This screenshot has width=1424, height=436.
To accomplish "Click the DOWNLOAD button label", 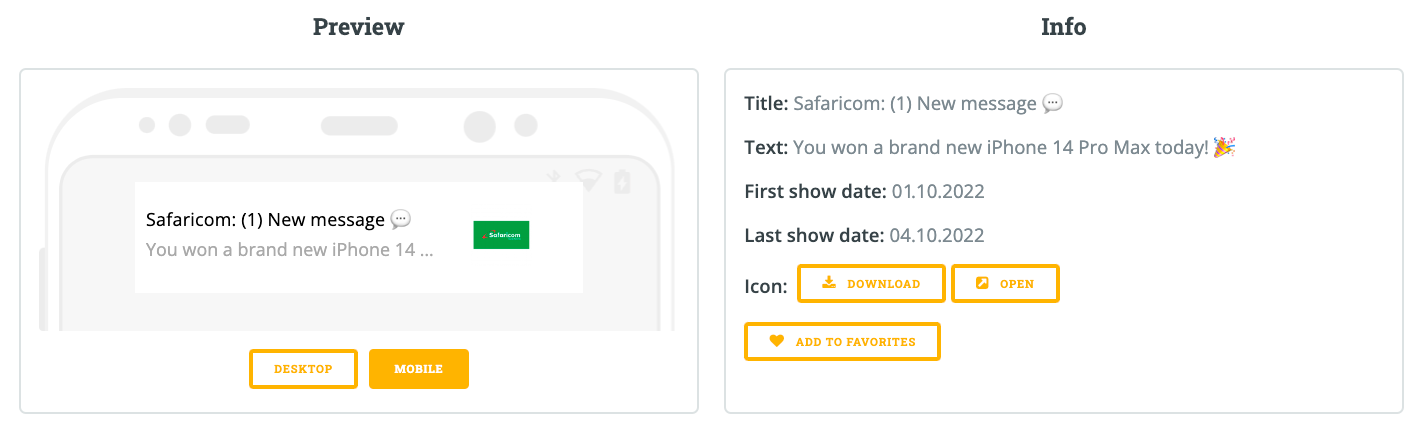I will 884,284.
